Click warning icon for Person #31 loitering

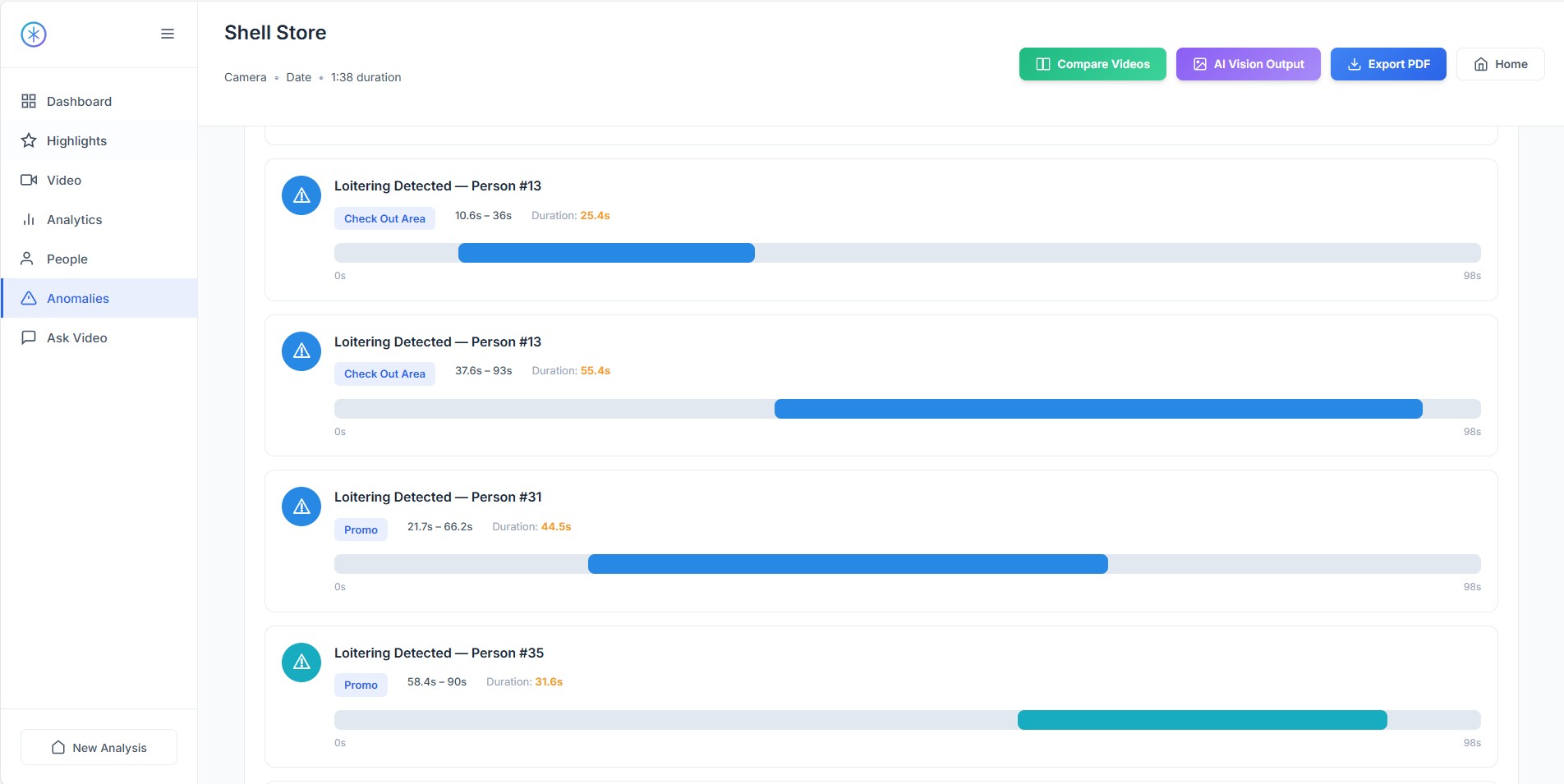(301, 507)
